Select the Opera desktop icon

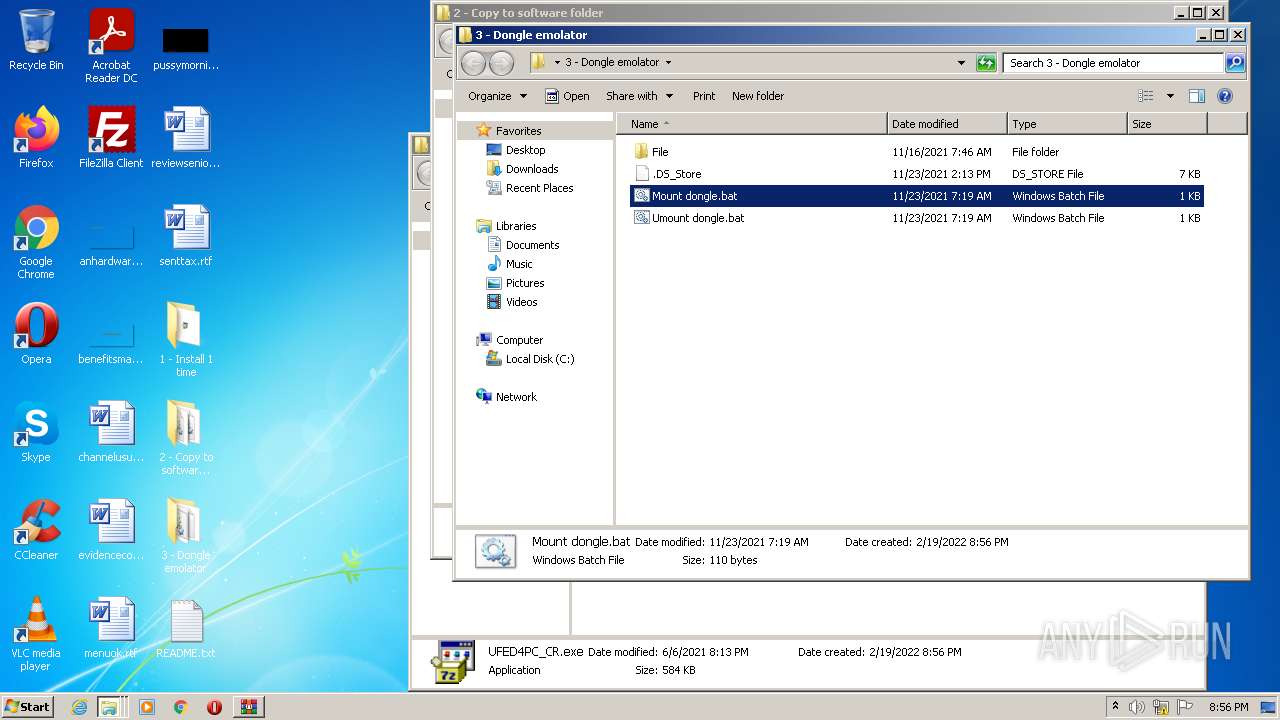[x=36, y=334]
